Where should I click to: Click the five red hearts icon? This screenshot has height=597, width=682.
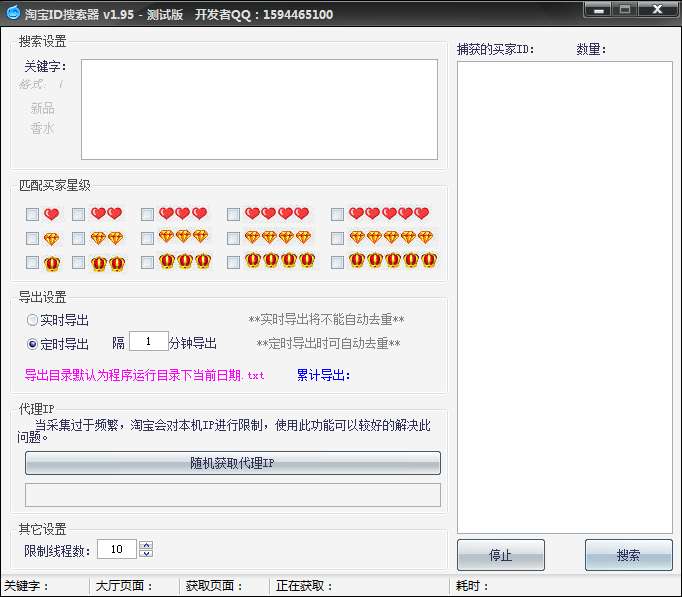pyautogui.click(x=389, y=213)
